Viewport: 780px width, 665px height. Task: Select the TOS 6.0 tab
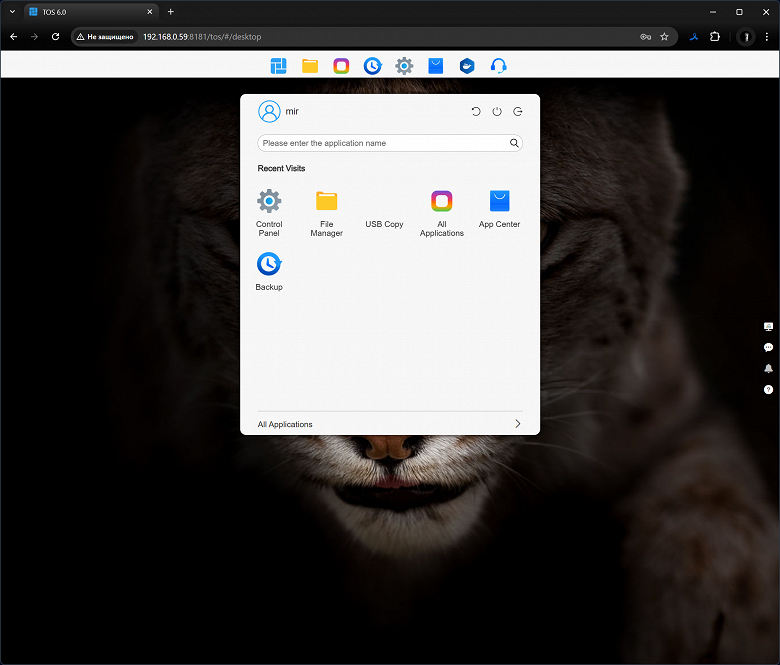click(x=92, y=12)
